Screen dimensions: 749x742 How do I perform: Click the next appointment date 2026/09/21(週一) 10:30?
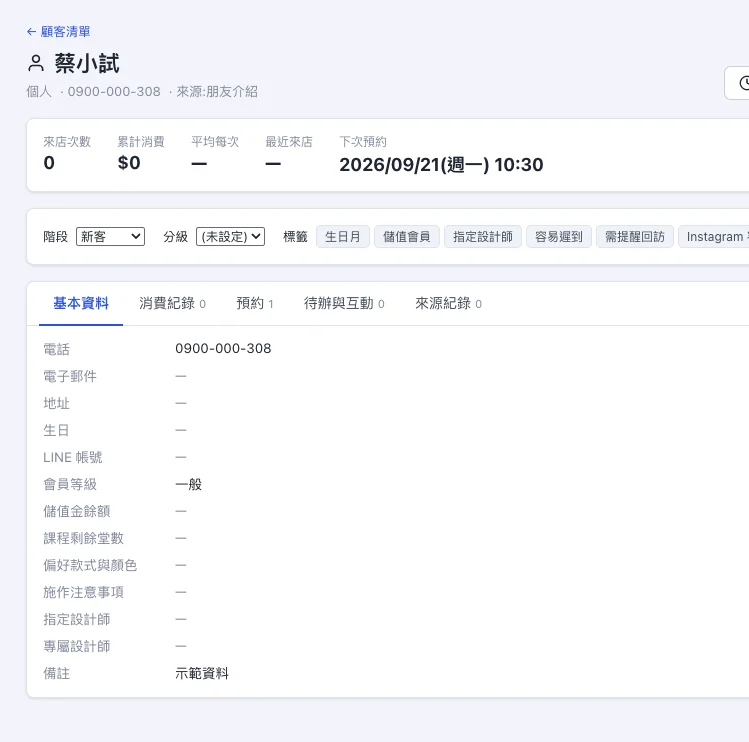[x=441, y=165]
